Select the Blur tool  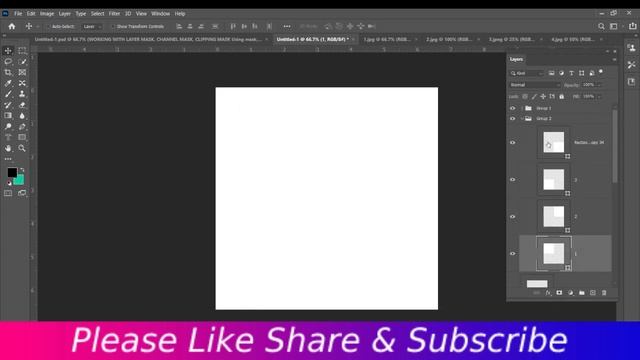22,116
